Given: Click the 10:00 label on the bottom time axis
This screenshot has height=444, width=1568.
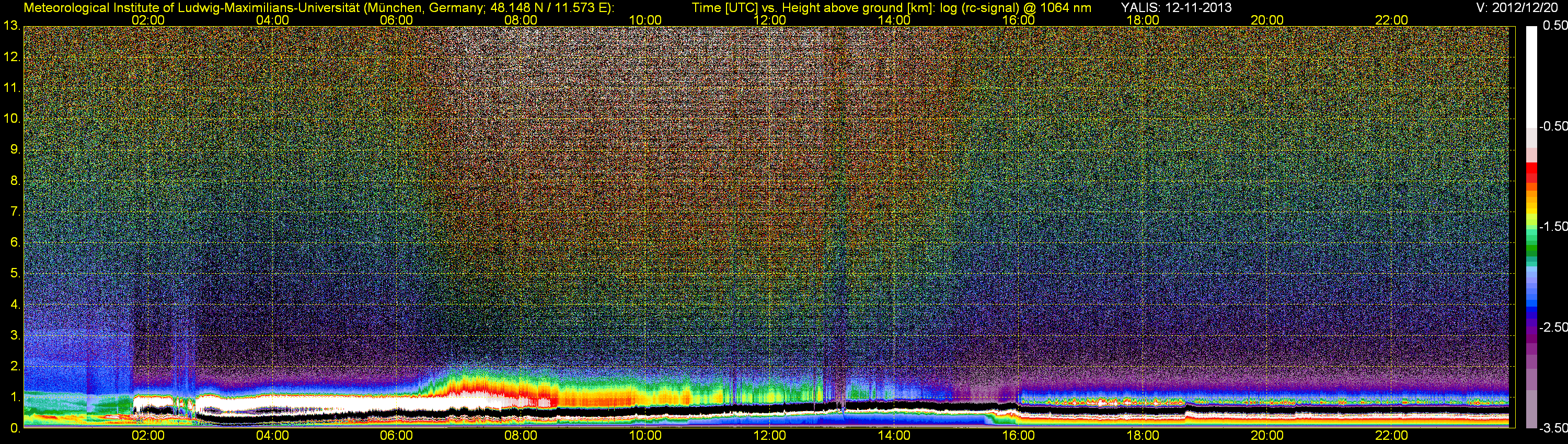Looking at the screenshot, I should click(x=645, y=436).
